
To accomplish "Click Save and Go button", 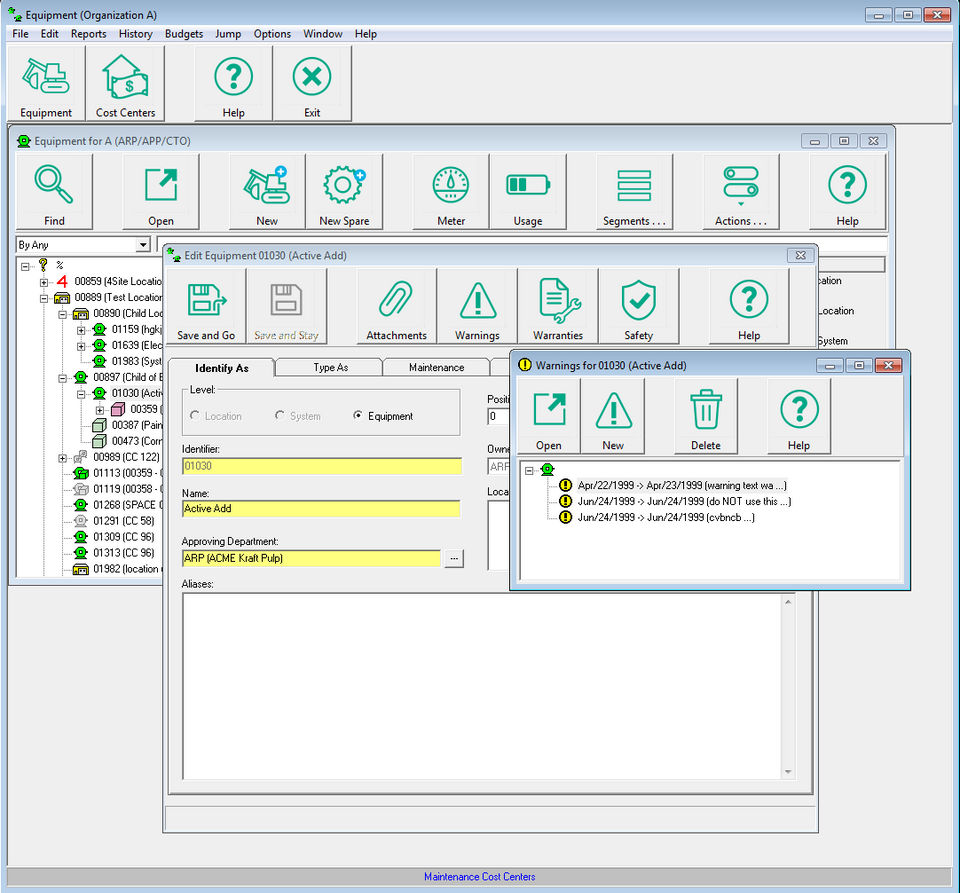I will coord(206,307).
